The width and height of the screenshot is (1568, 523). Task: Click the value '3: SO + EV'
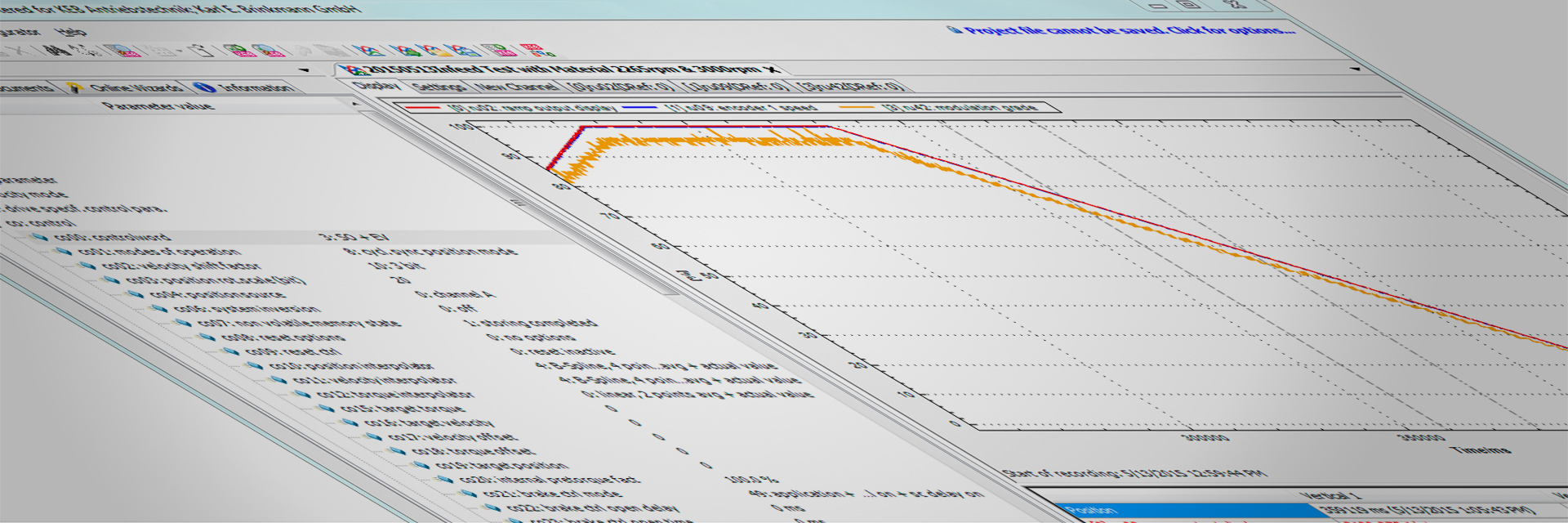click(354, 238)
